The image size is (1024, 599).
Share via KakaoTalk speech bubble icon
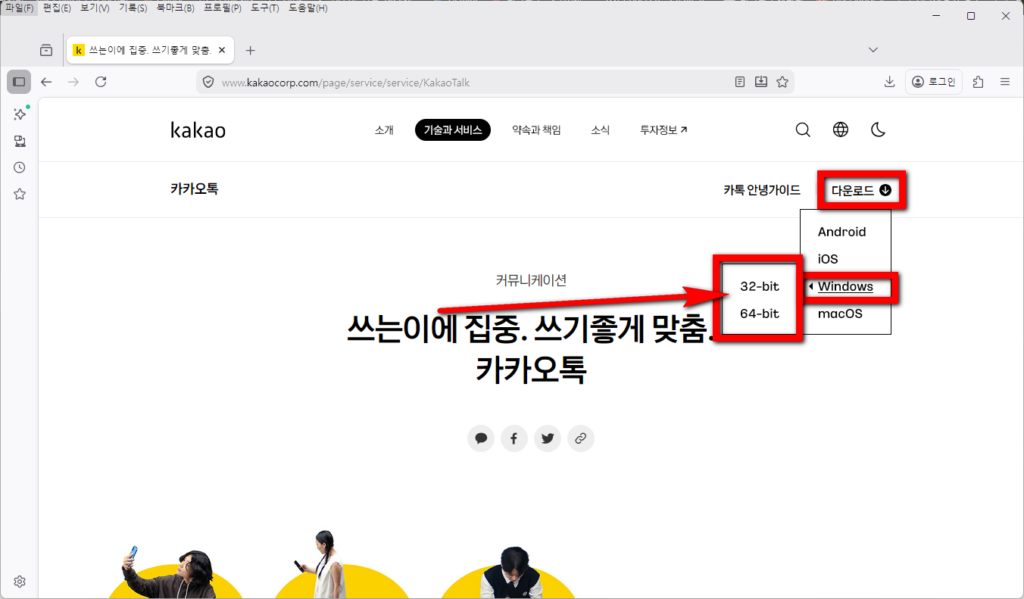[x=481, y=438]
